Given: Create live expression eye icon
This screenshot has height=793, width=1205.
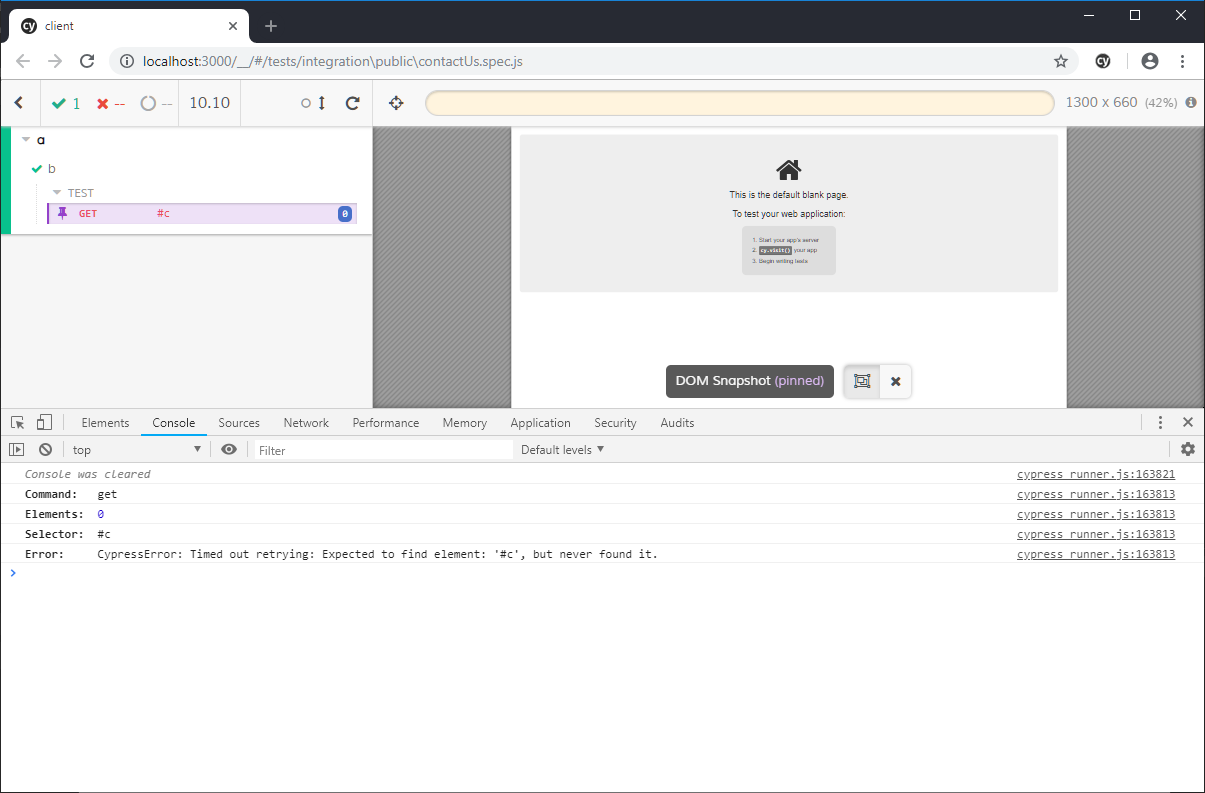Looking at the screenshot, I should pos(229,450).
